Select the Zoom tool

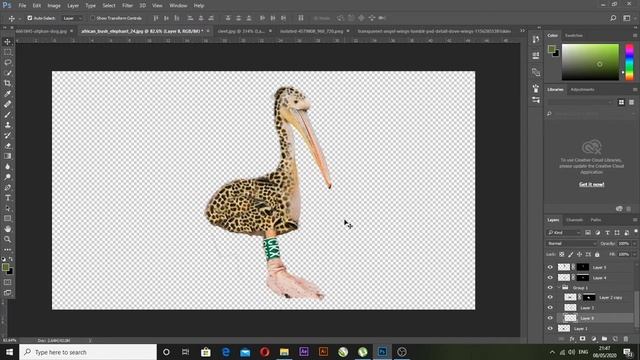click(7, 239)
